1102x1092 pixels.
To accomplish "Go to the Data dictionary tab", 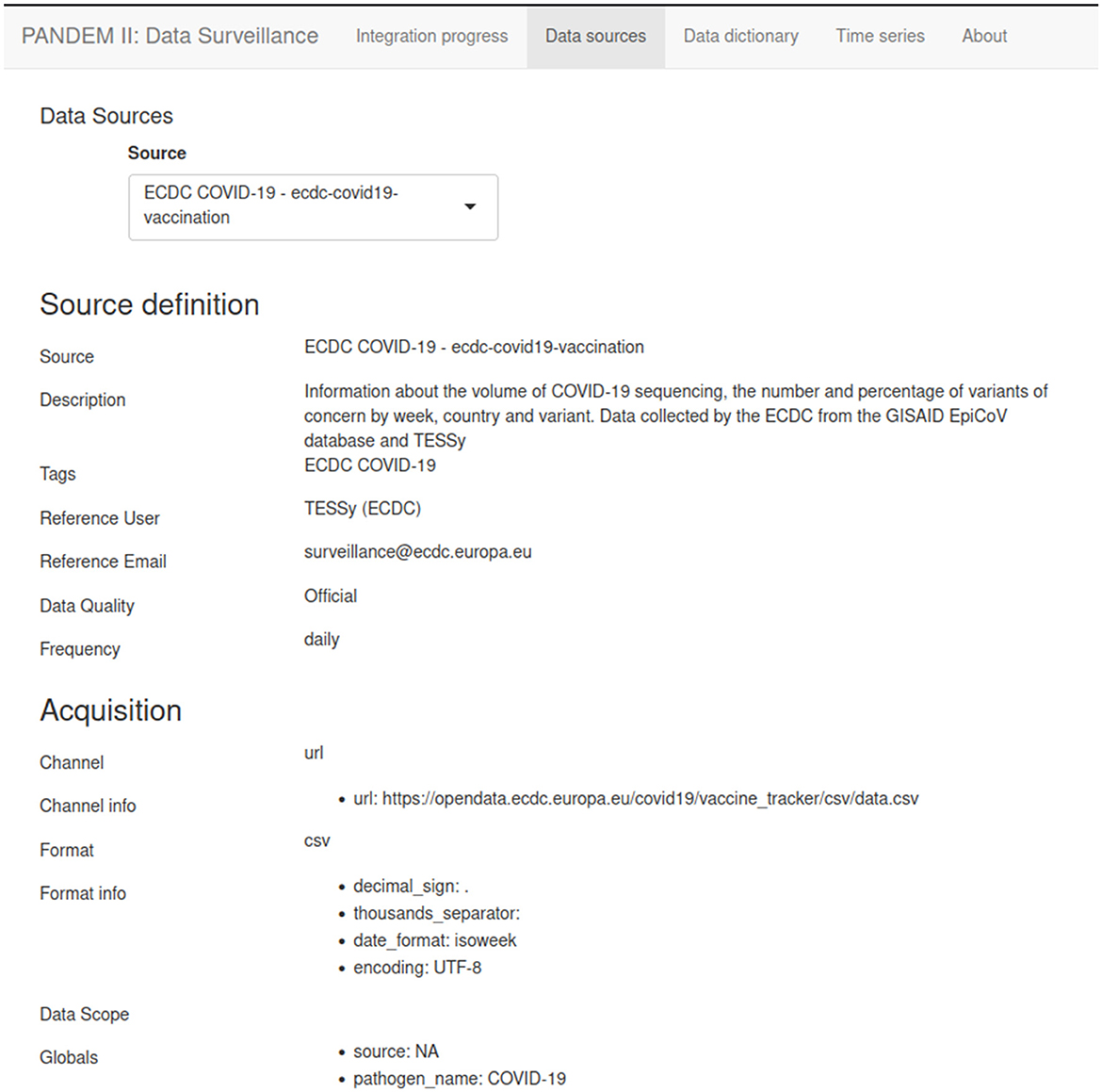I will tap(740, 36).
